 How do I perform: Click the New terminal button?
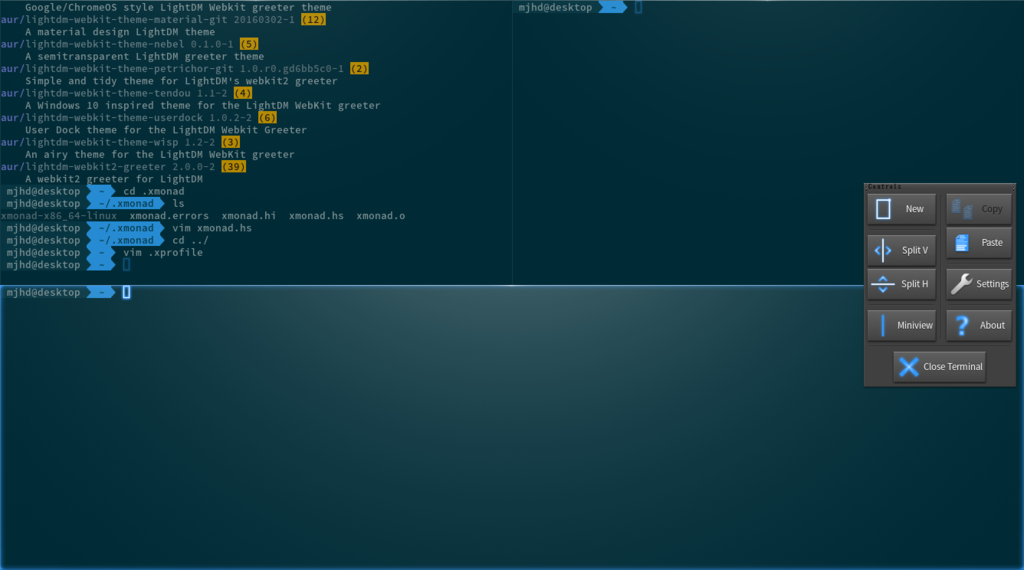point(901,209)
